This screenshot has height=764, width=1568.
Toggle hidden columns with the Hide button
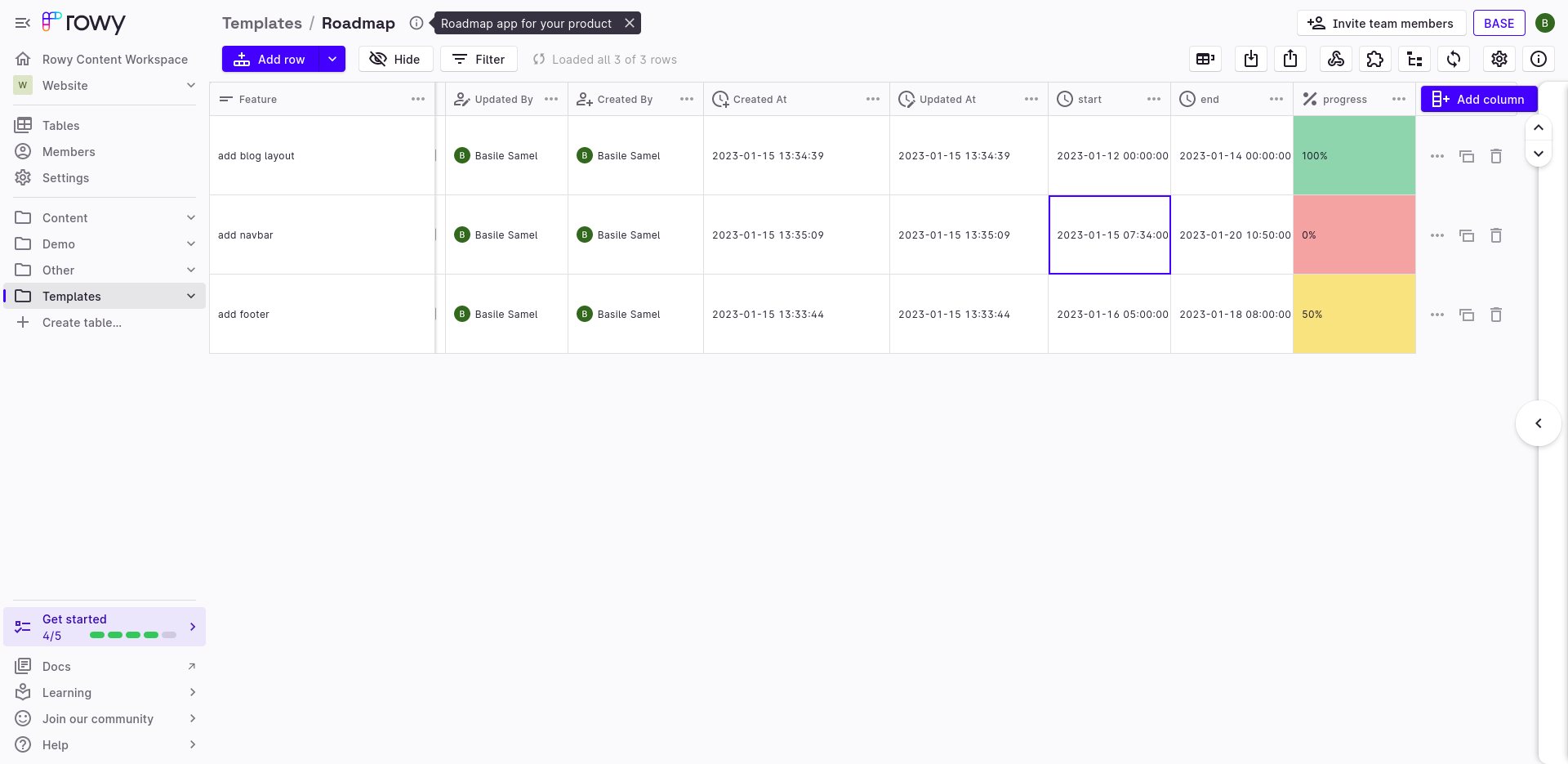pos(395,59)
